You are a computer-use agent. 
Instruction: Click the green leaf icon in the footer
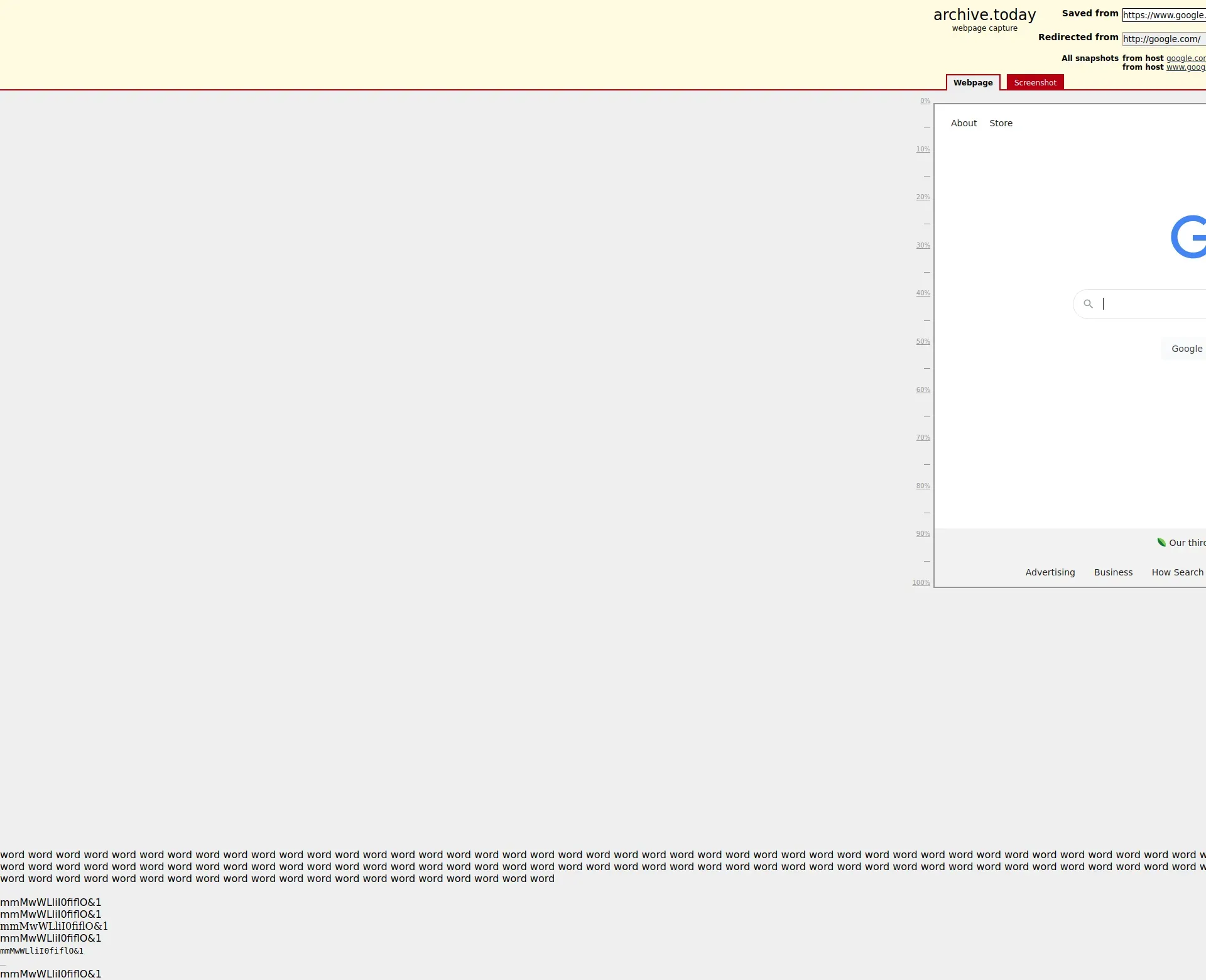click(1161, 542)
